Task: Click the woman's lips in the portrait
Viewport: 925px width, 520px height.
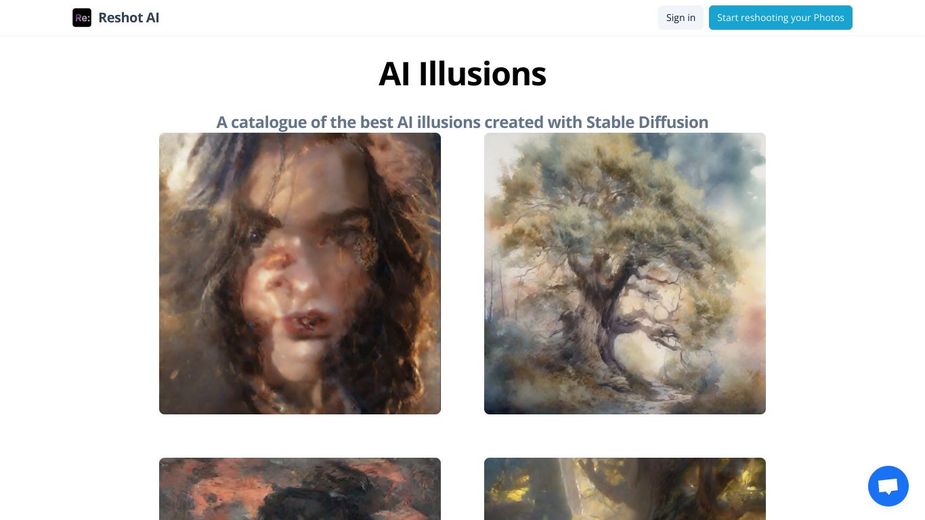Action: pyautogui.click(x=306, y=323)
